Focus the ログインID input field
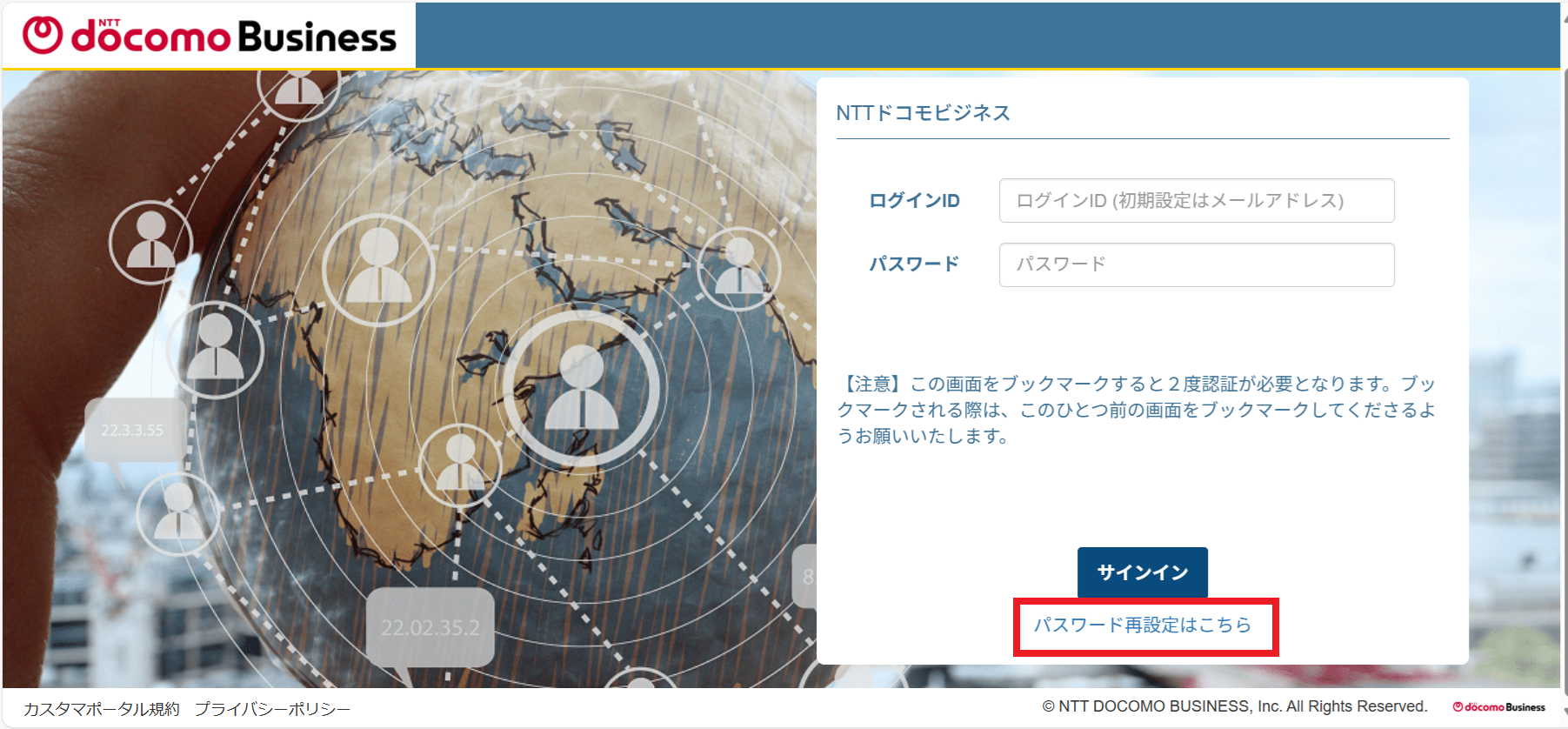The image size is (1568, 729). (x=1197, y=201)
